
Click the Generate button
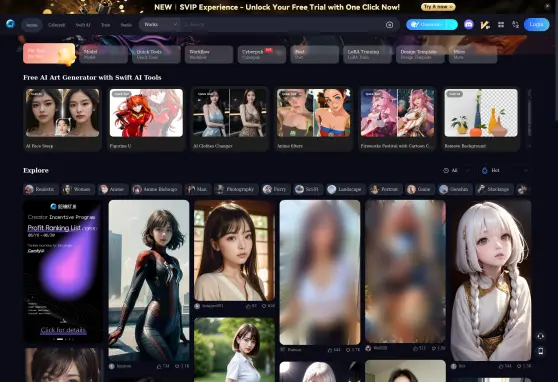(x=432, y=25)
